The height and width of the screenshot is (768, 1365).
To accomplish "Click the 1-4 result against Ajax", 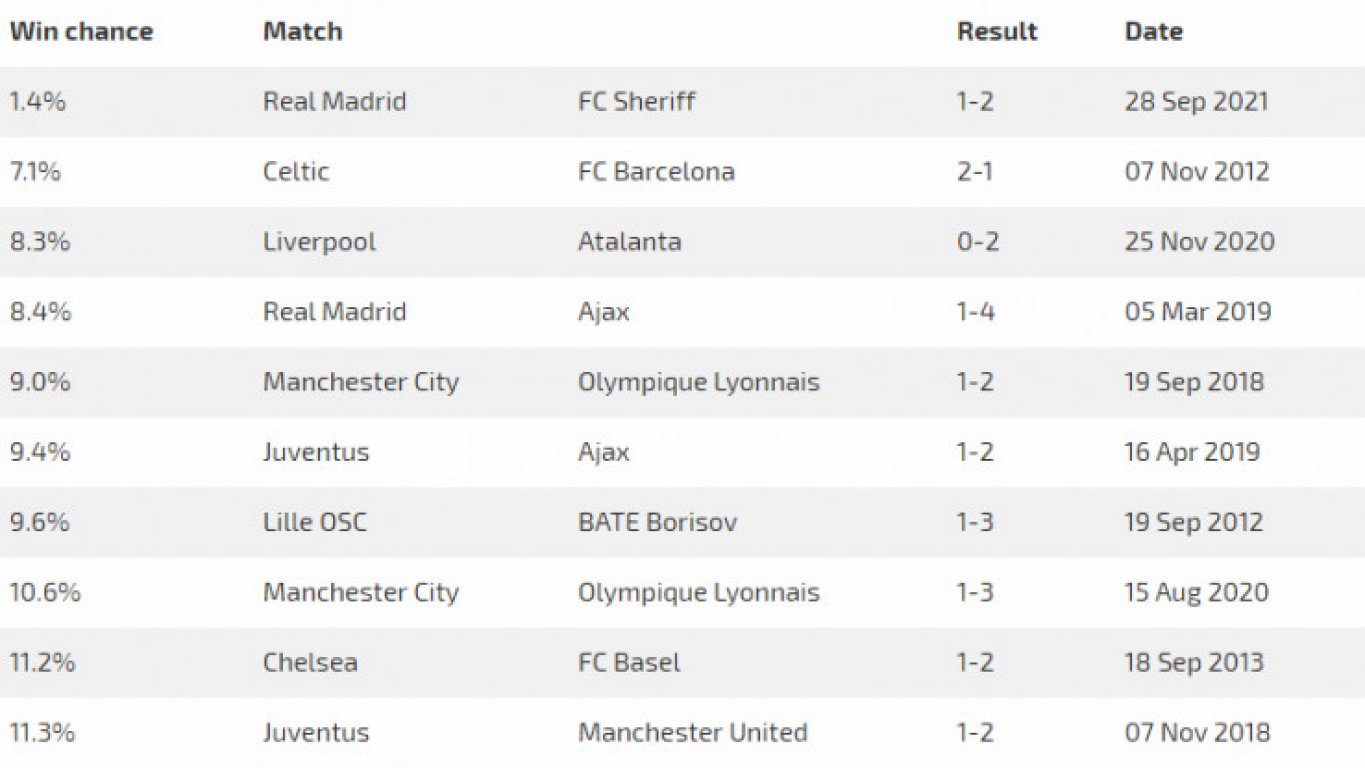I will point(975,312).
